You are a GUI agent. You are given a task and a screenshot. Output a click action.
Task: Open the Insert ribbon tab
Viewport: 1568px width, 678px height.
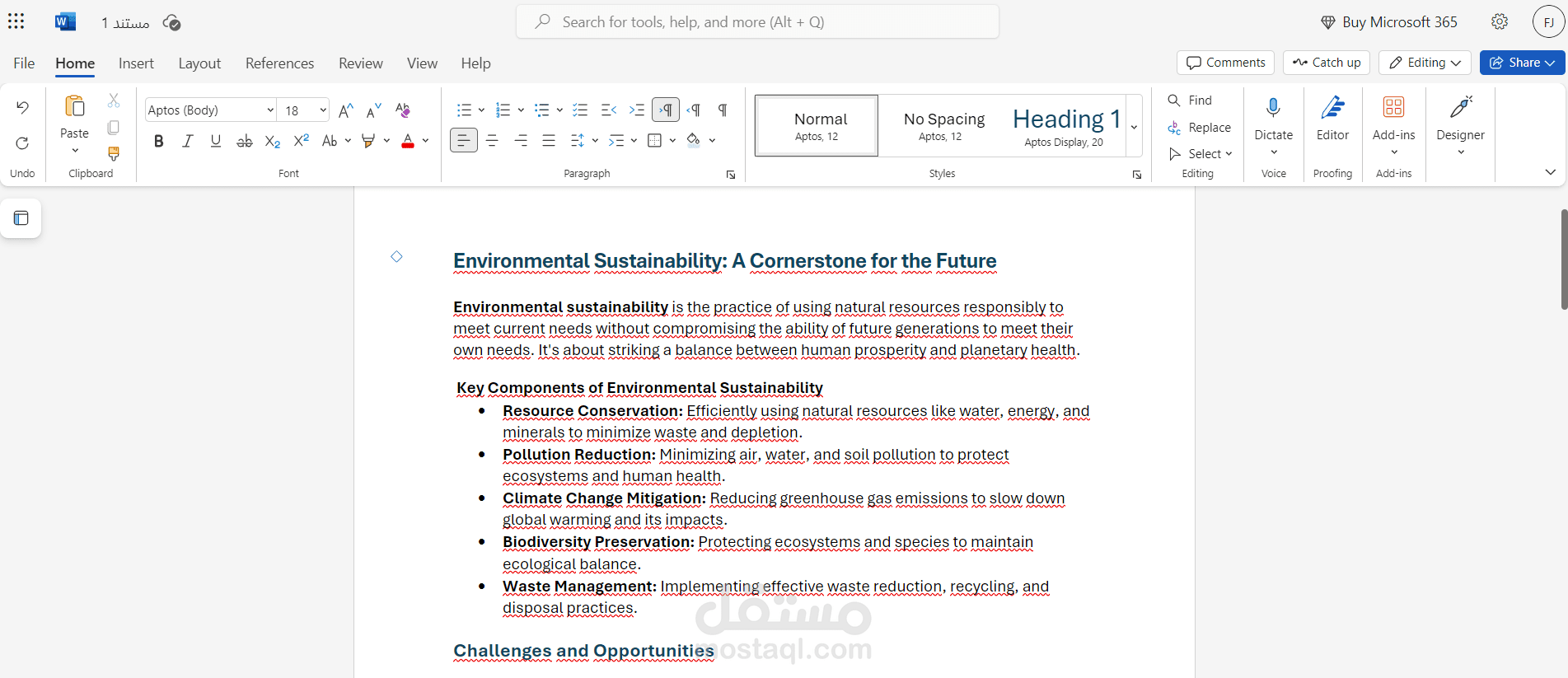click(x=136, y=63)
